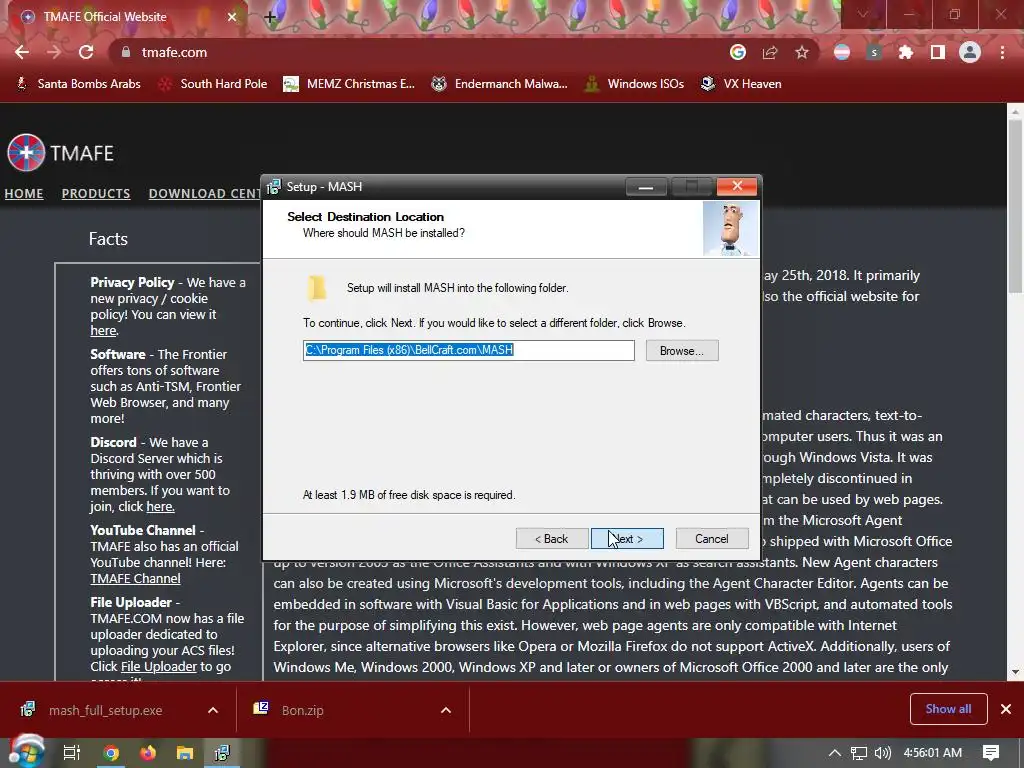Select the MASH setup taskbar icon
The width and height of the screenshot is (1024, 768).
pyautogui.click(x=222, y=753)
